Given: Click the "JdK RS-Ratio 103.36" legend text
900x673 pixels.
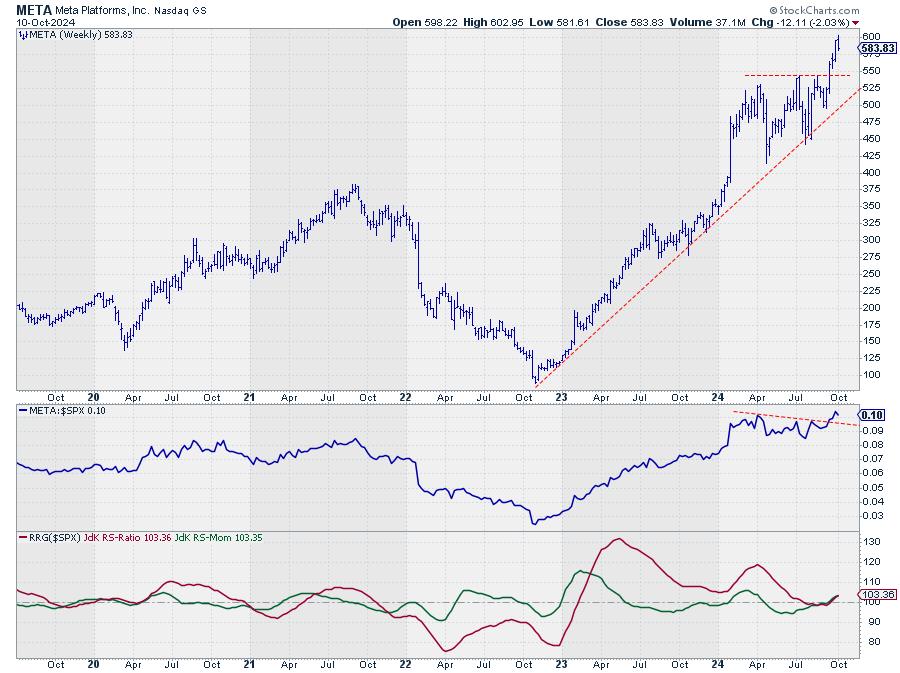Looking at the screenshot, I should 127,538.
